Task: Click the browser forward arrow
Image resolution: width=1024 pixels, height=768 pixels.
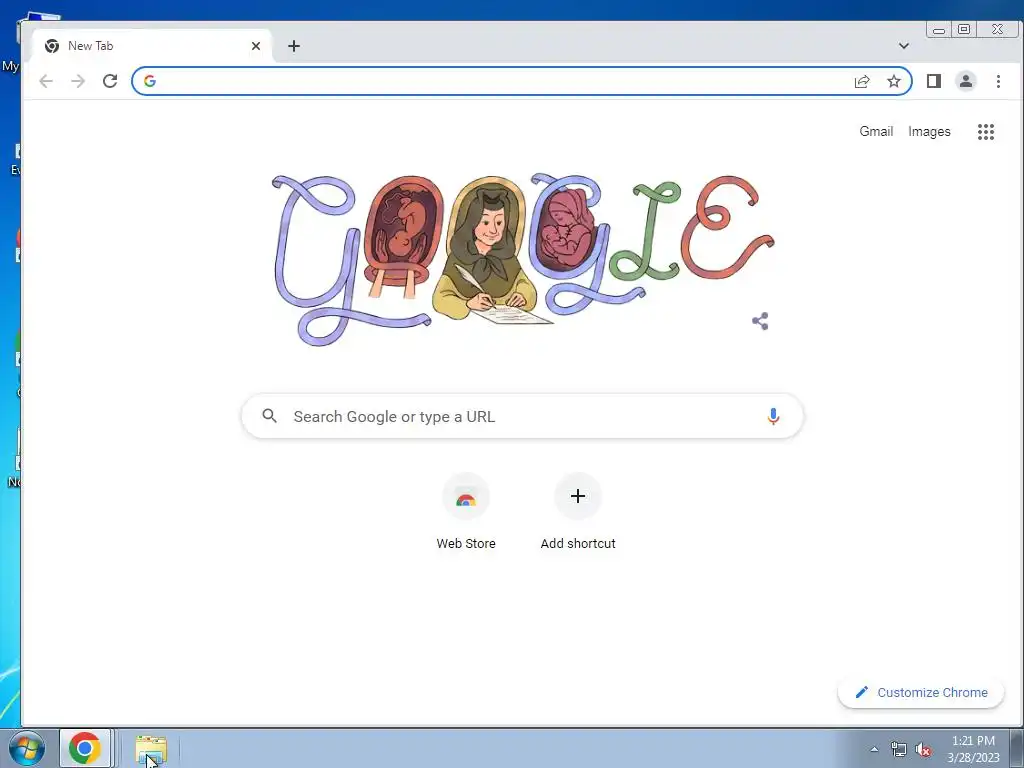Action: click(x=78, y=81)
